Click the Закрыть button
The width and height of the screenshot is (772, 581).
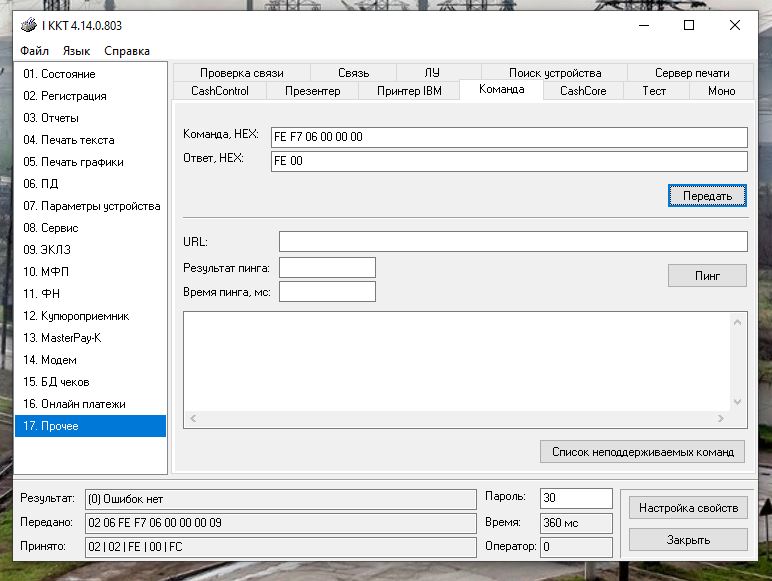click(x=688, y=540)
